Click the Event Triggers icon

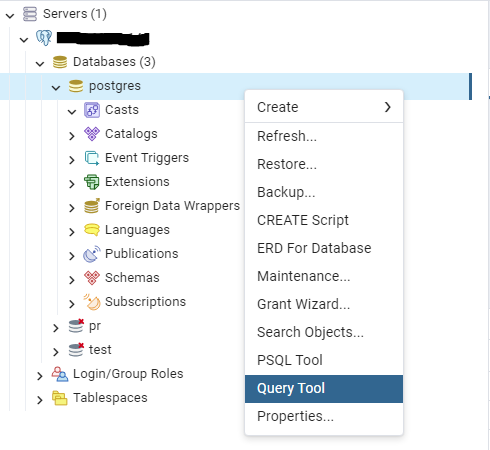[92, 158]
